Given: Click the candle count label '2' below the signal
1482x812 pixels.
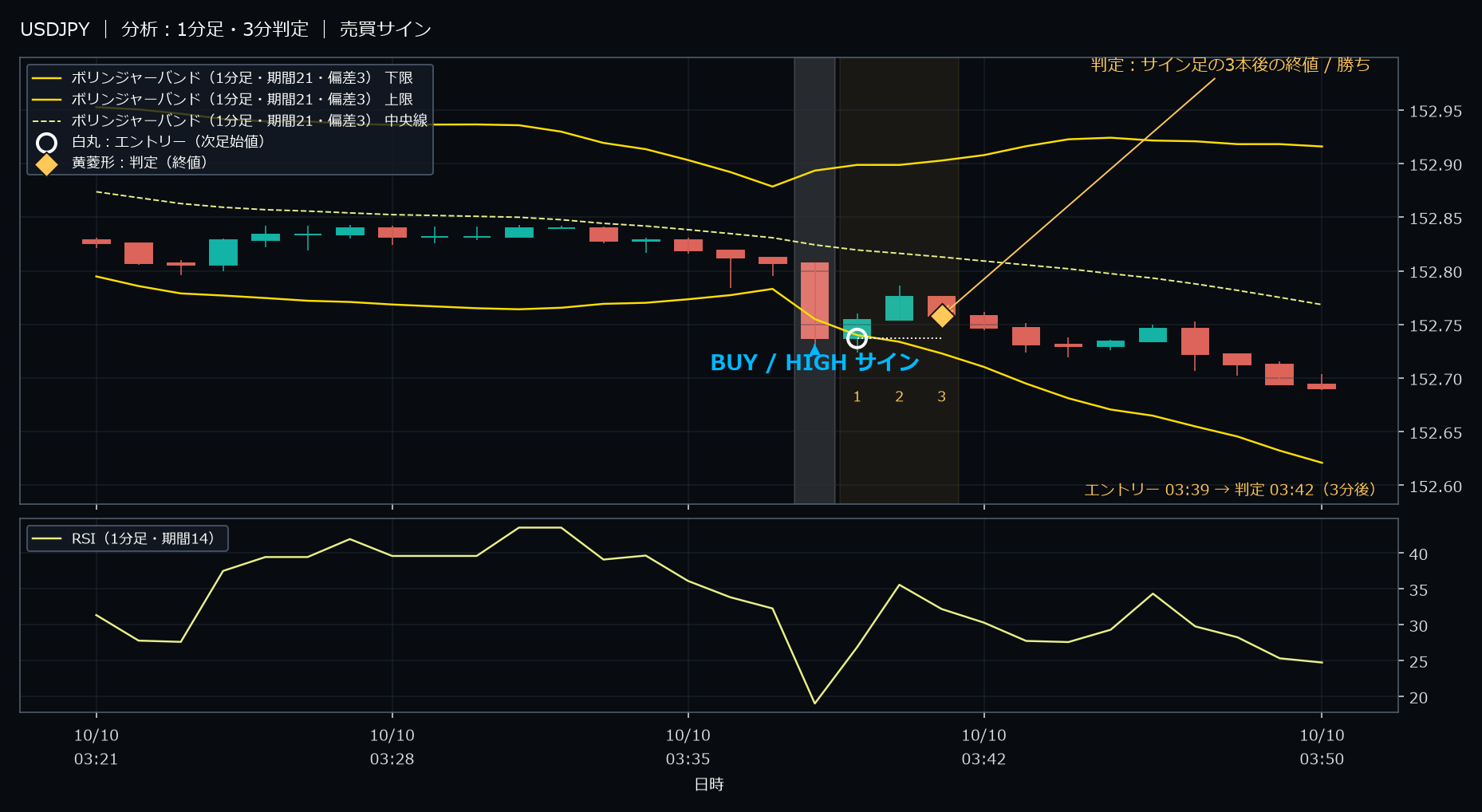Looking at the screenshot, I should pos(900,397).
